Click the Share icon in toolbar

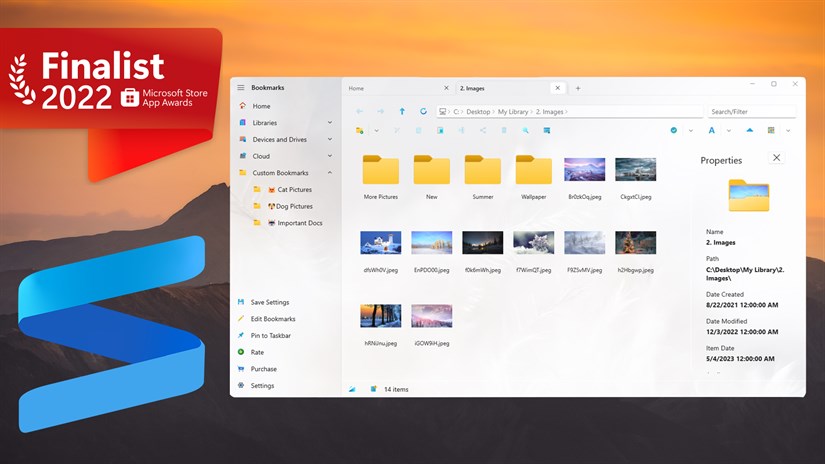pos(482,130)
